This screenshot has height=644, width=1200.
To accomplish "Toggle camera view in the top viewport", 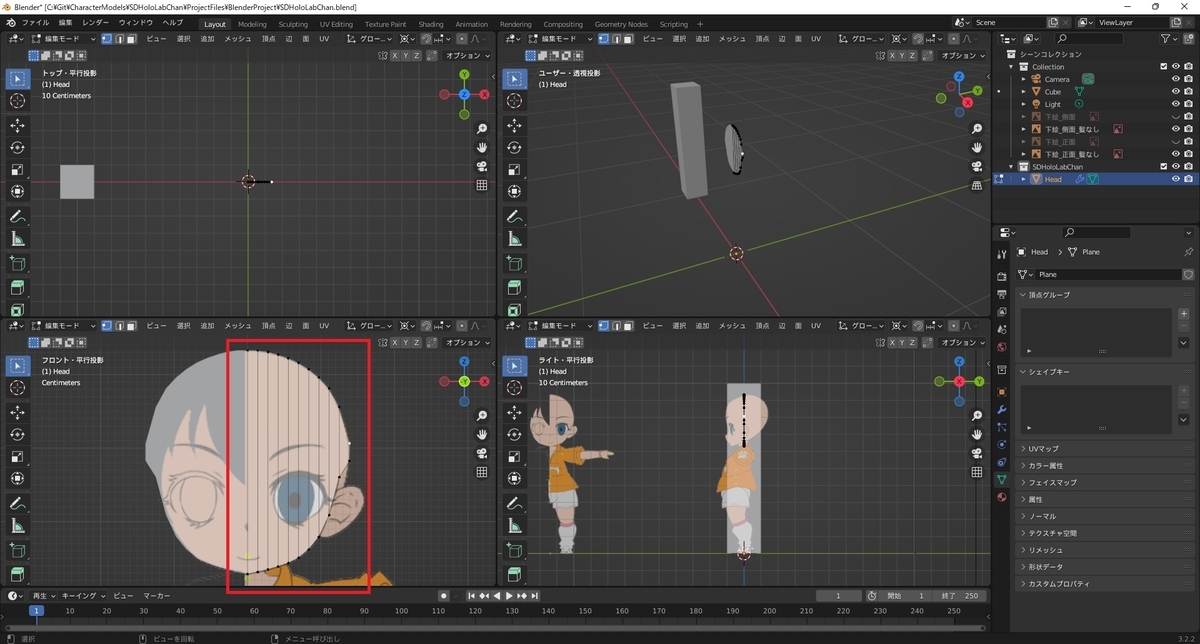I will pyautogui.click(x=482, y=166).
